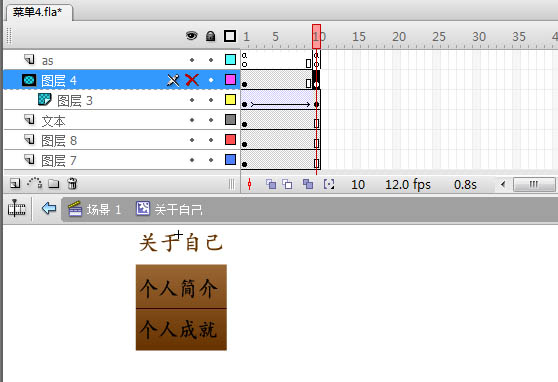Toggle visibility dot of 图层 3
The image size is (558, 382).
point(192,100)
